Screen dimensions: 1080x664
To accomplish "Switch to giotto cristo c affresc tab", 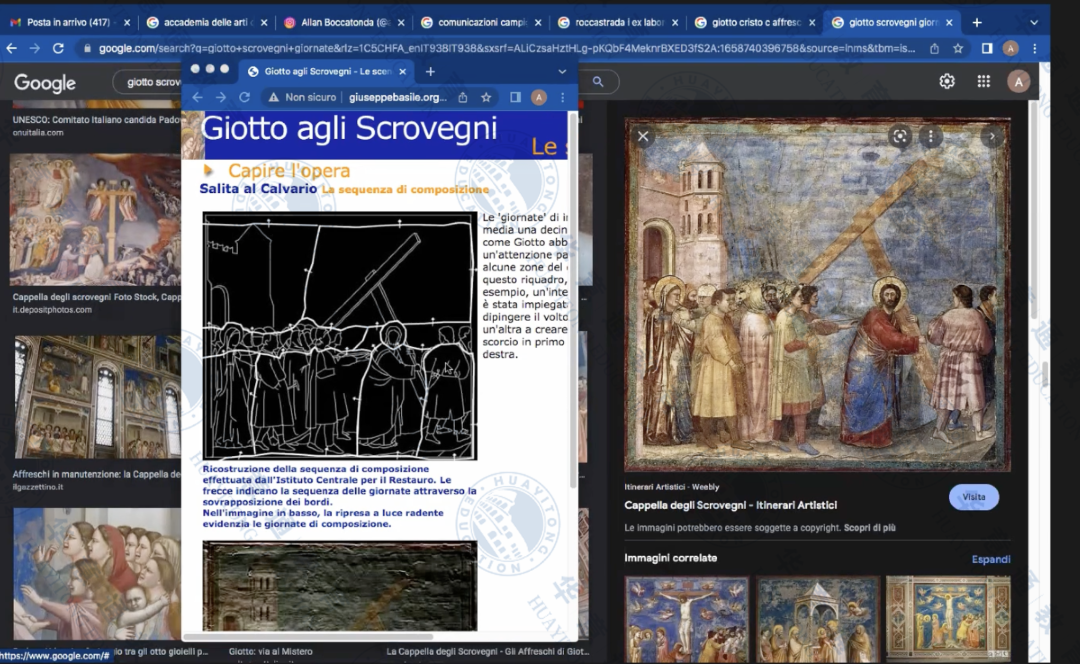I will [756, 22].
